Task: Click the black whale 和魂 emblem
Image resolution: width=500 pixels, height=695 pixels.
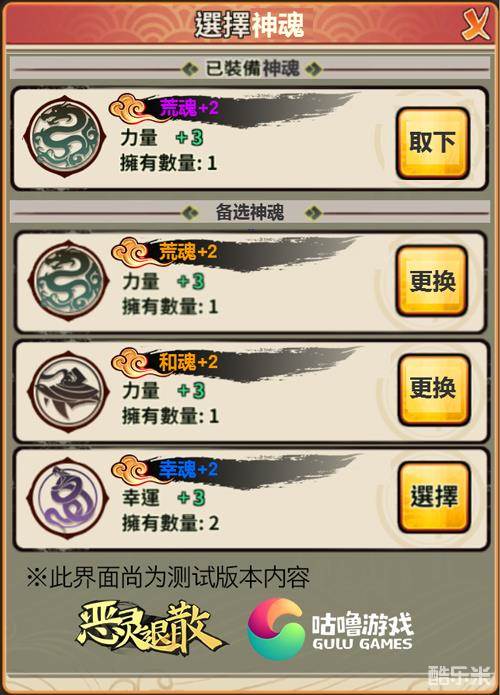Action: pos(68,391)
